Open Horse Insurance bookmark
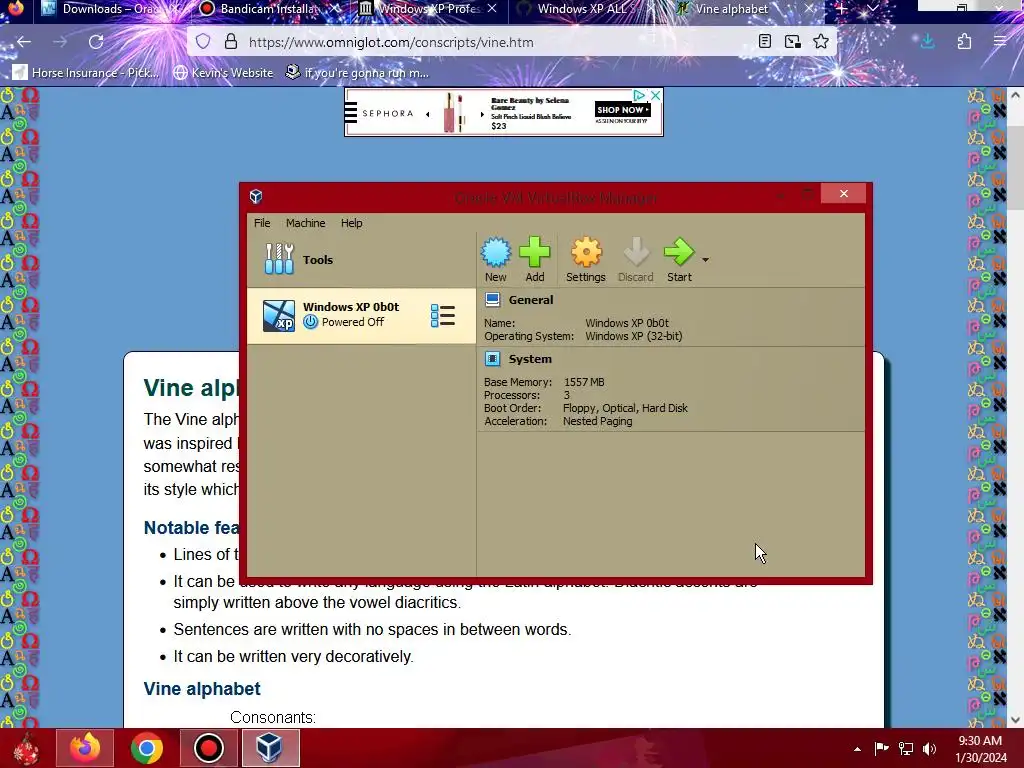Viewport: 1024px width, 768px height. point(86,72)
